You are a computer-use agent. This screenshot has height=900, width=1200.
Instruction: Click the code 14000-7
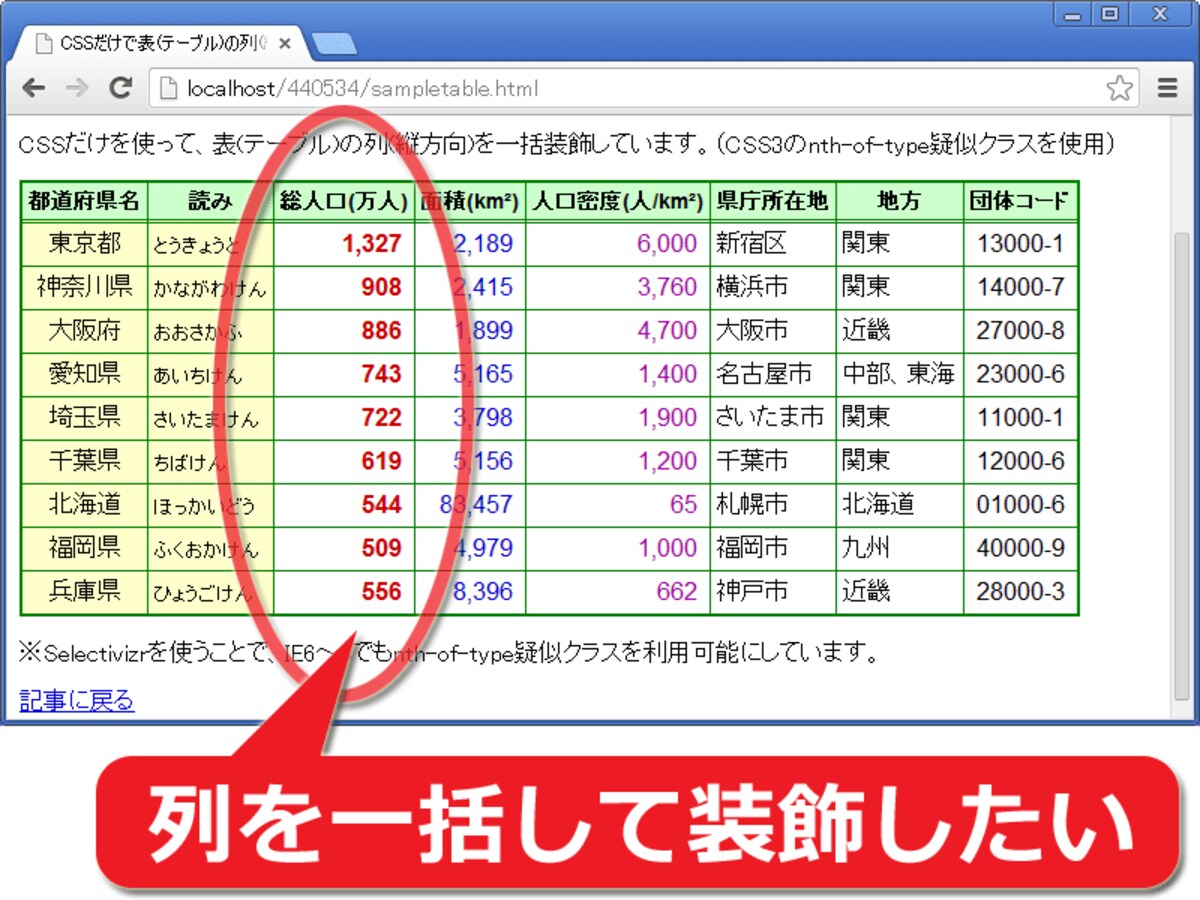coord(1021,288)
